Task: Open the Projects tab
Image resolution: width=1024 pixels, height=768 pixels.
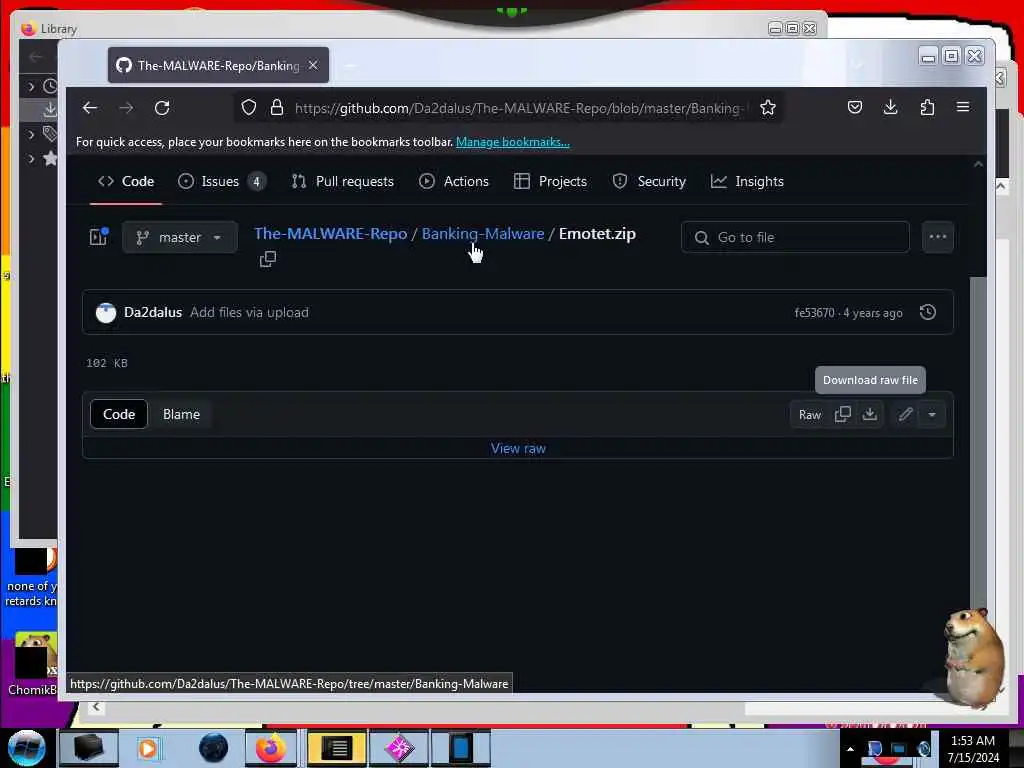Action: [551, 182]
